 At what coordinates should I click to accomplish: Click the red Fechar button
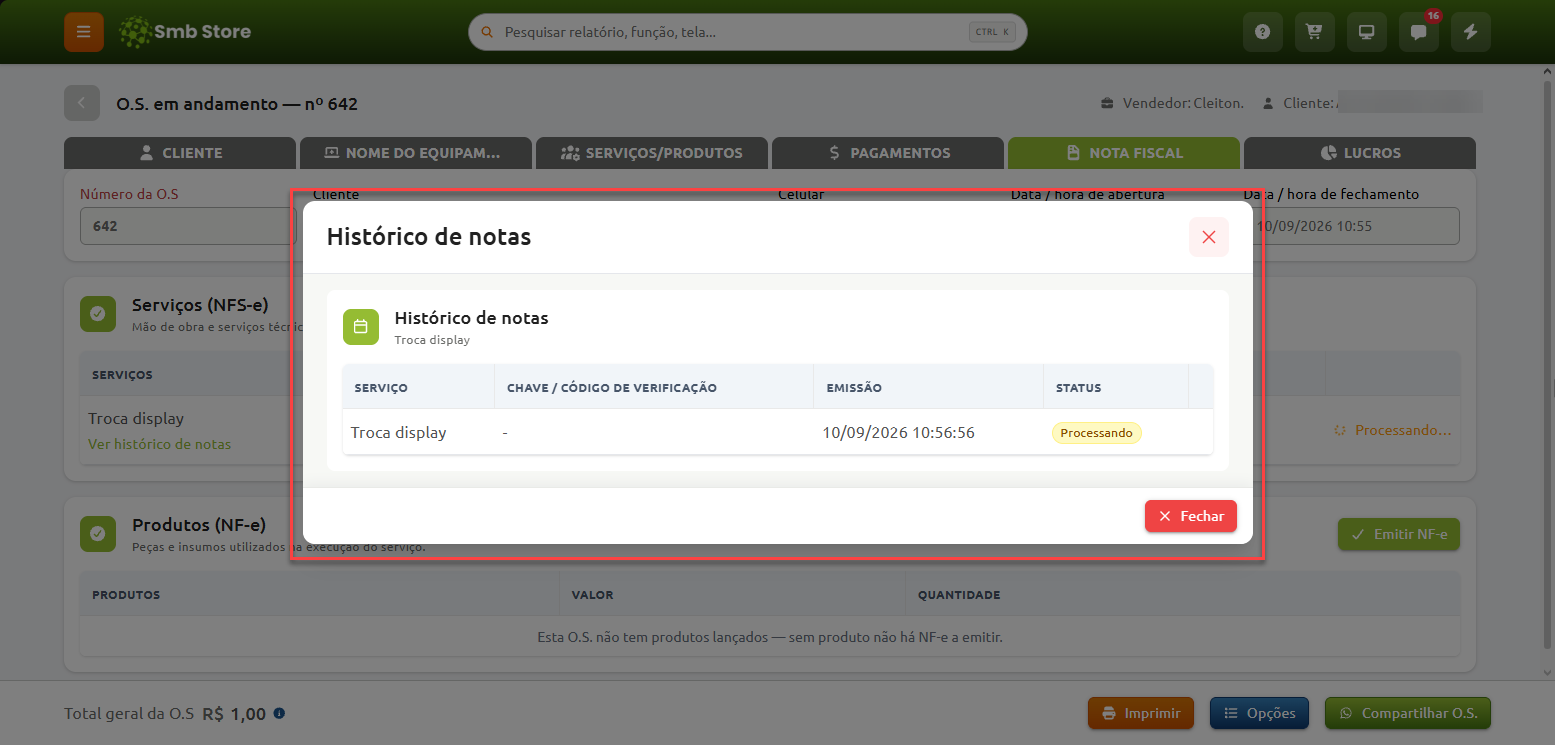click(x=1191, y=516)
